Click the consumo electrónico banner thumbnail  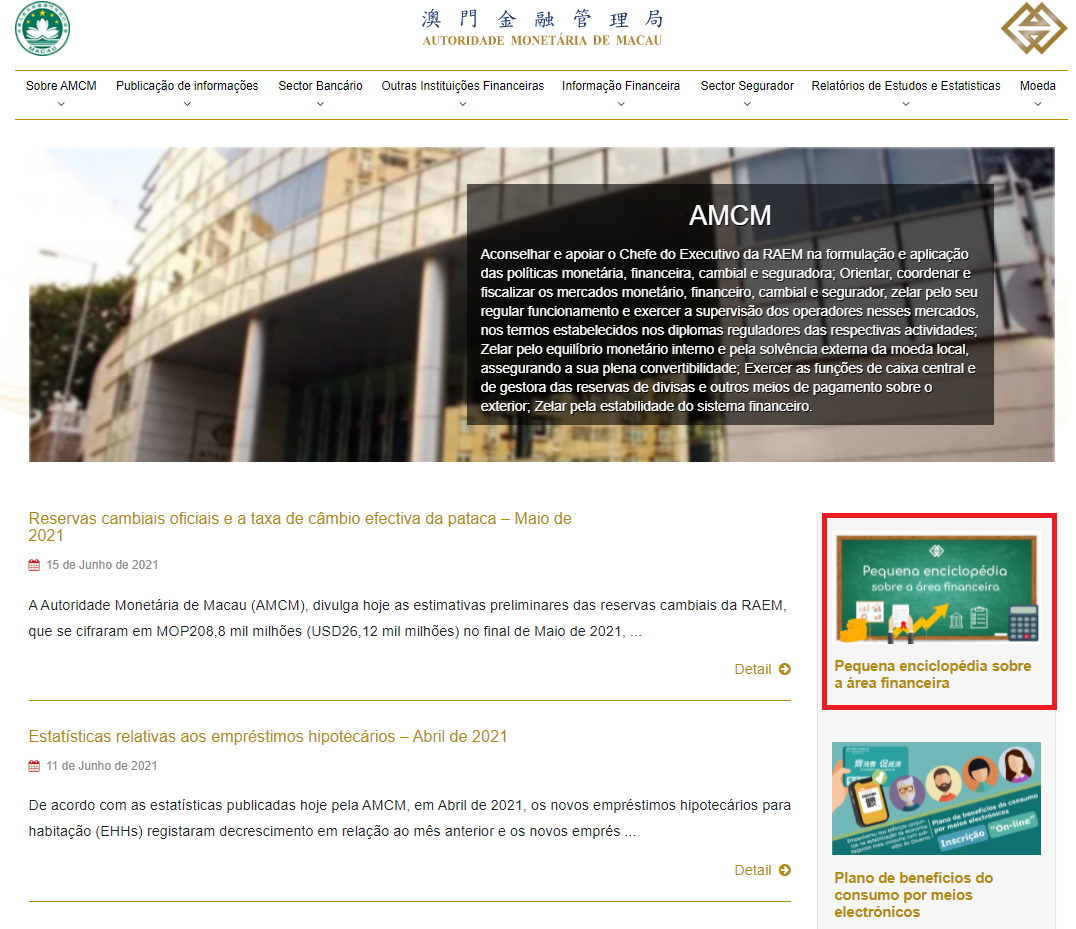(x=936, y=798)
